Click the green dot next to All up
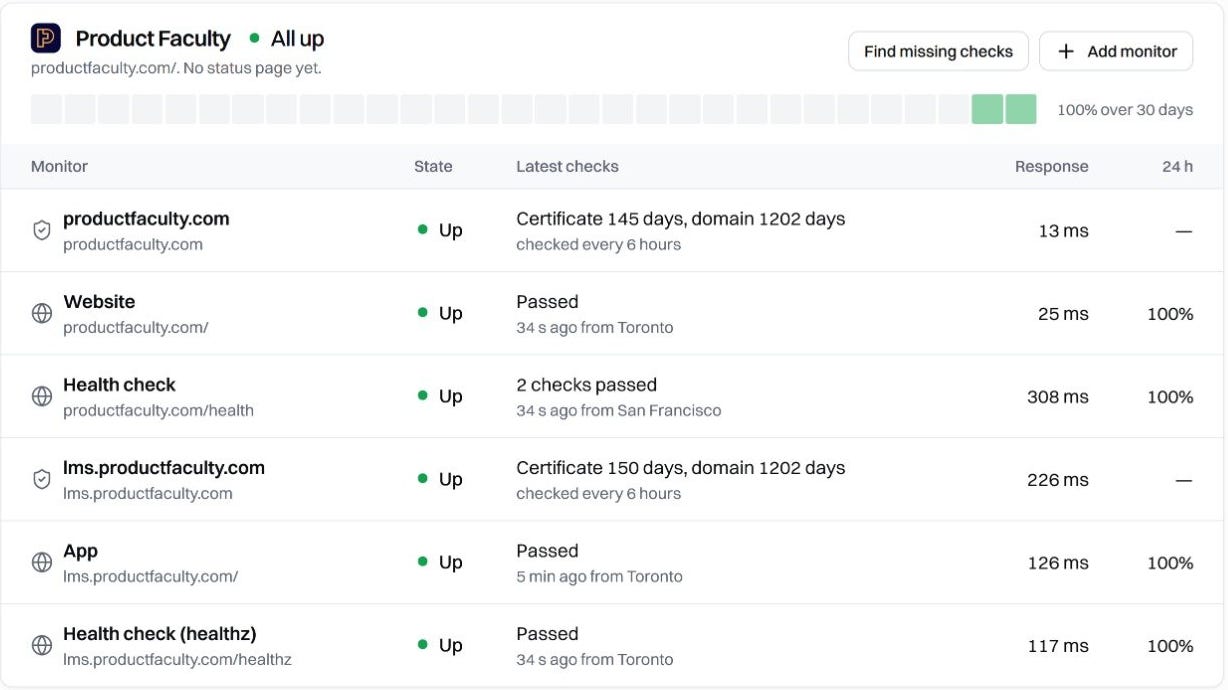 coord(254,39)
